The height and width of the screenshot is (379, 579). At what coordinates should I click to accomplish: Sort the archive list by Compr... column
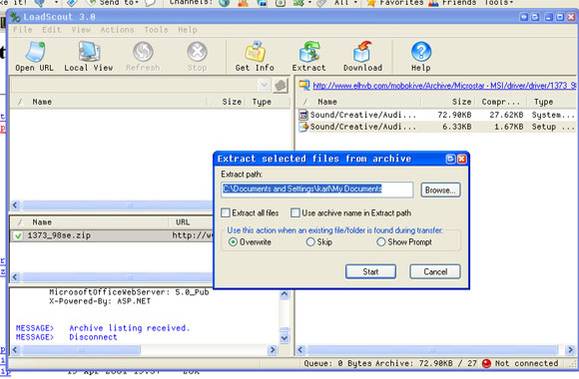click(x=500, y=102)
